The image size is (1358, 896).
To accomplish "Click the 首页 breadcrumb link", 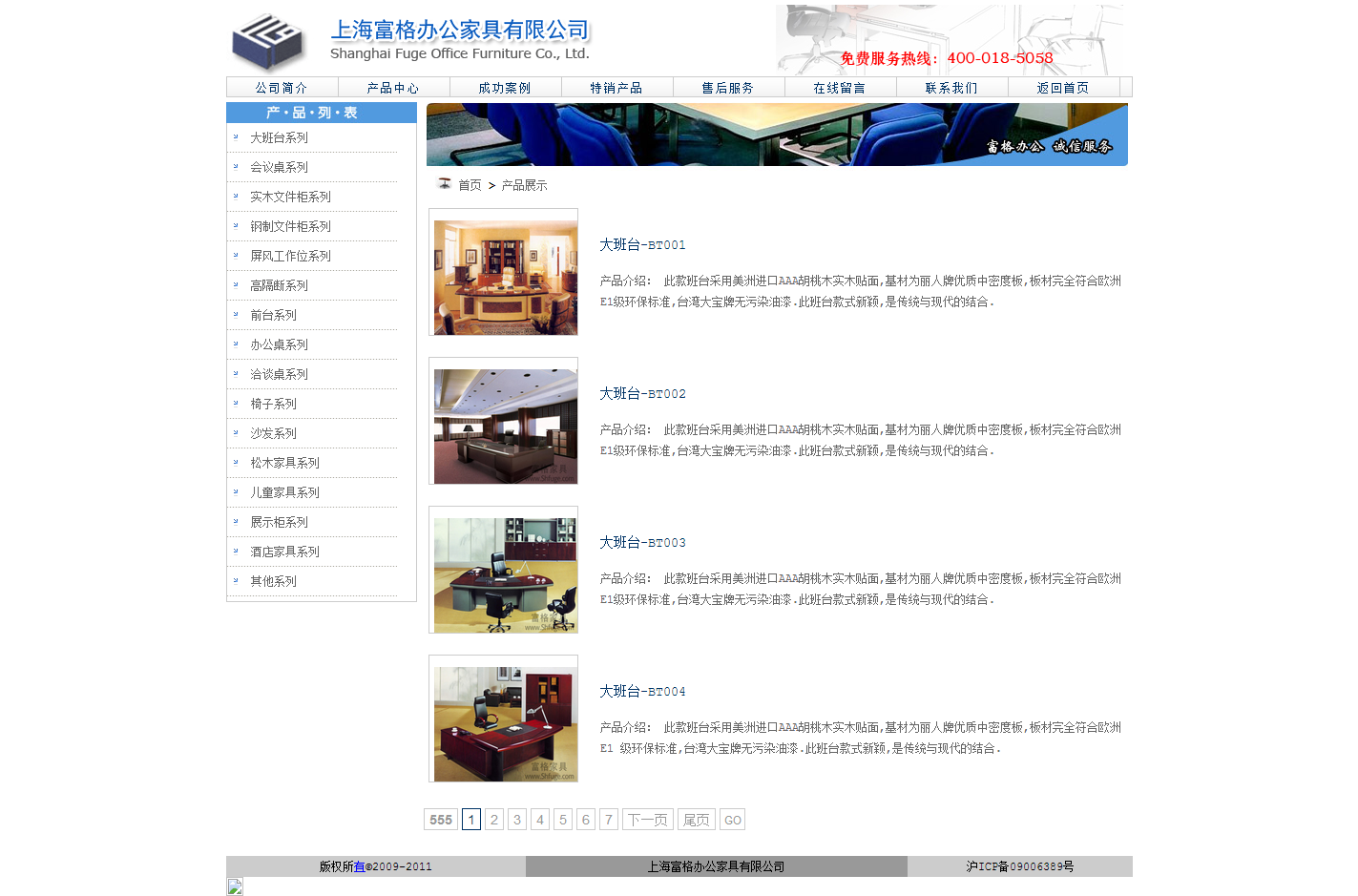I will click(470, 185).
